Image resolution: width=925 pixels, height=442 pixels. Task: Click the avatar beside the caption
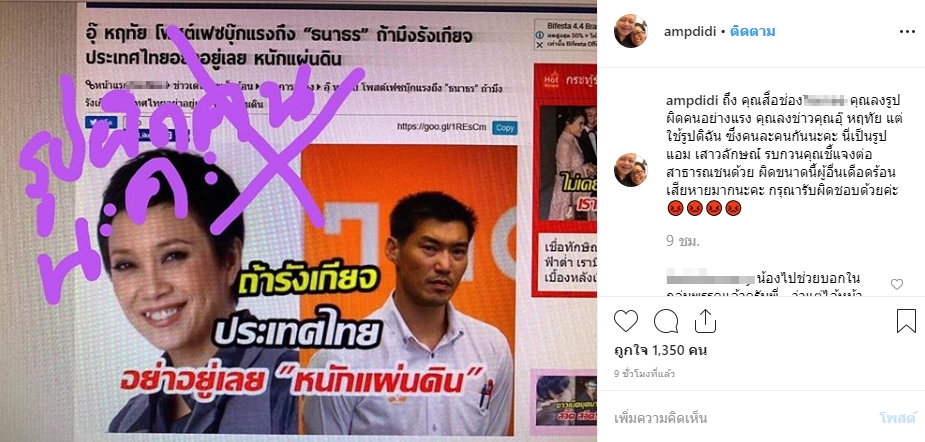(x=631, y=170)
